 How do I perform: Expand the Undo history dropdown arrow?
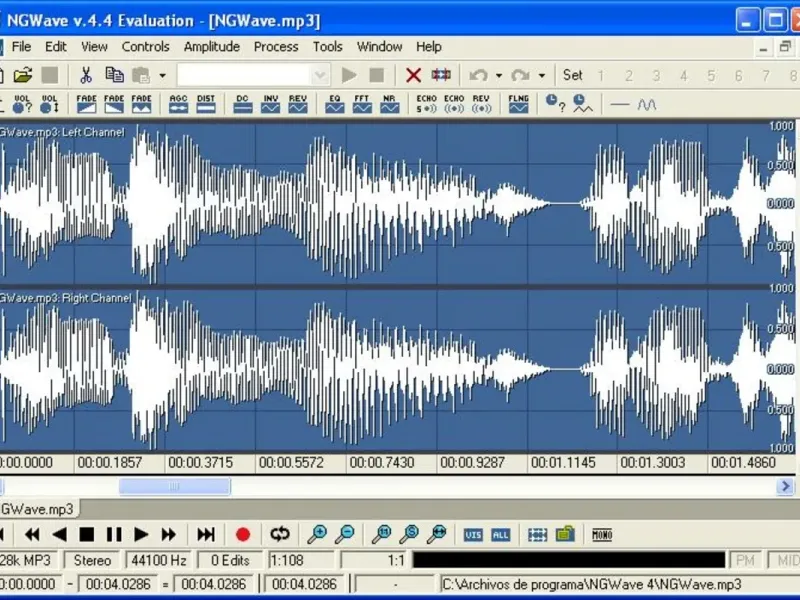tap(498, 75)
